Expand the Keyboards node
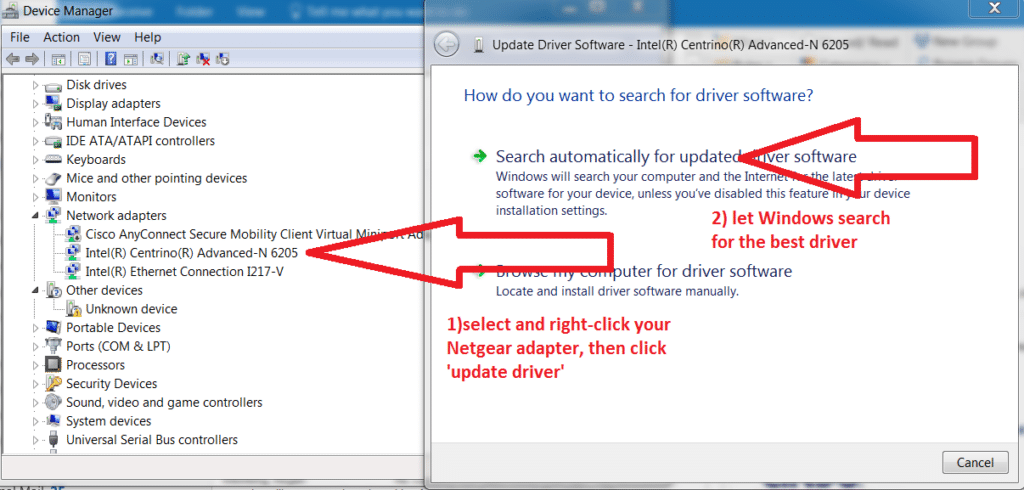1024x490 pixels. 36,159
